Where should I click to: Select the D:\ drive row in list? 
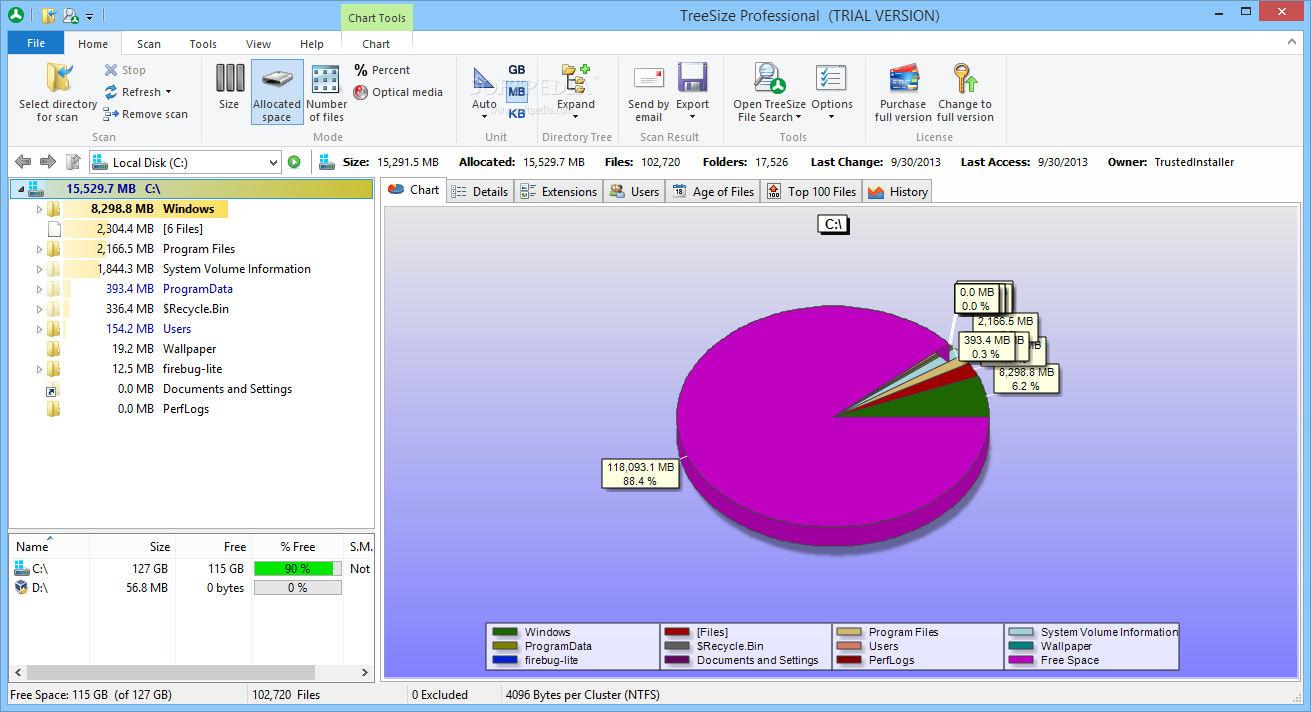[x=40, y=588]
